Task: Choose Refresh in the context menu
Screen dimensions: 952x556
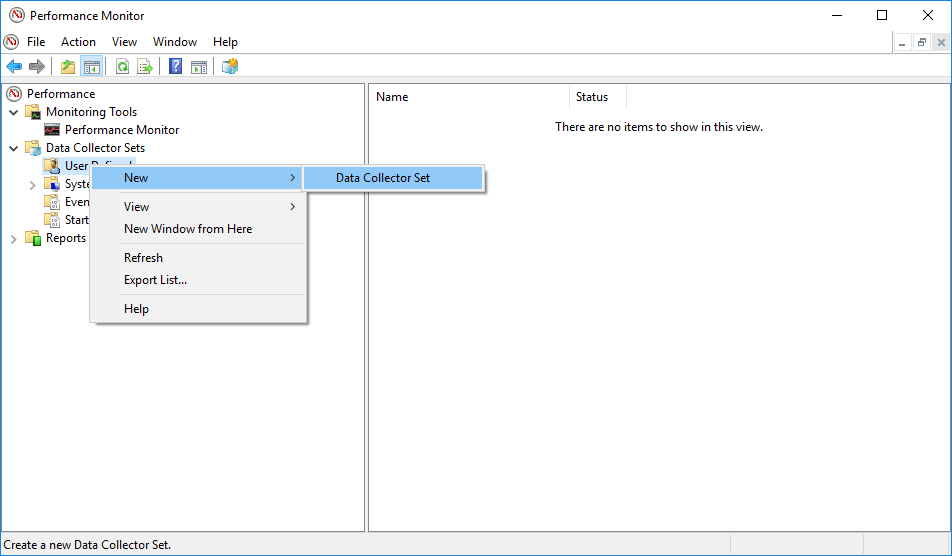Action: coord(198,258)
